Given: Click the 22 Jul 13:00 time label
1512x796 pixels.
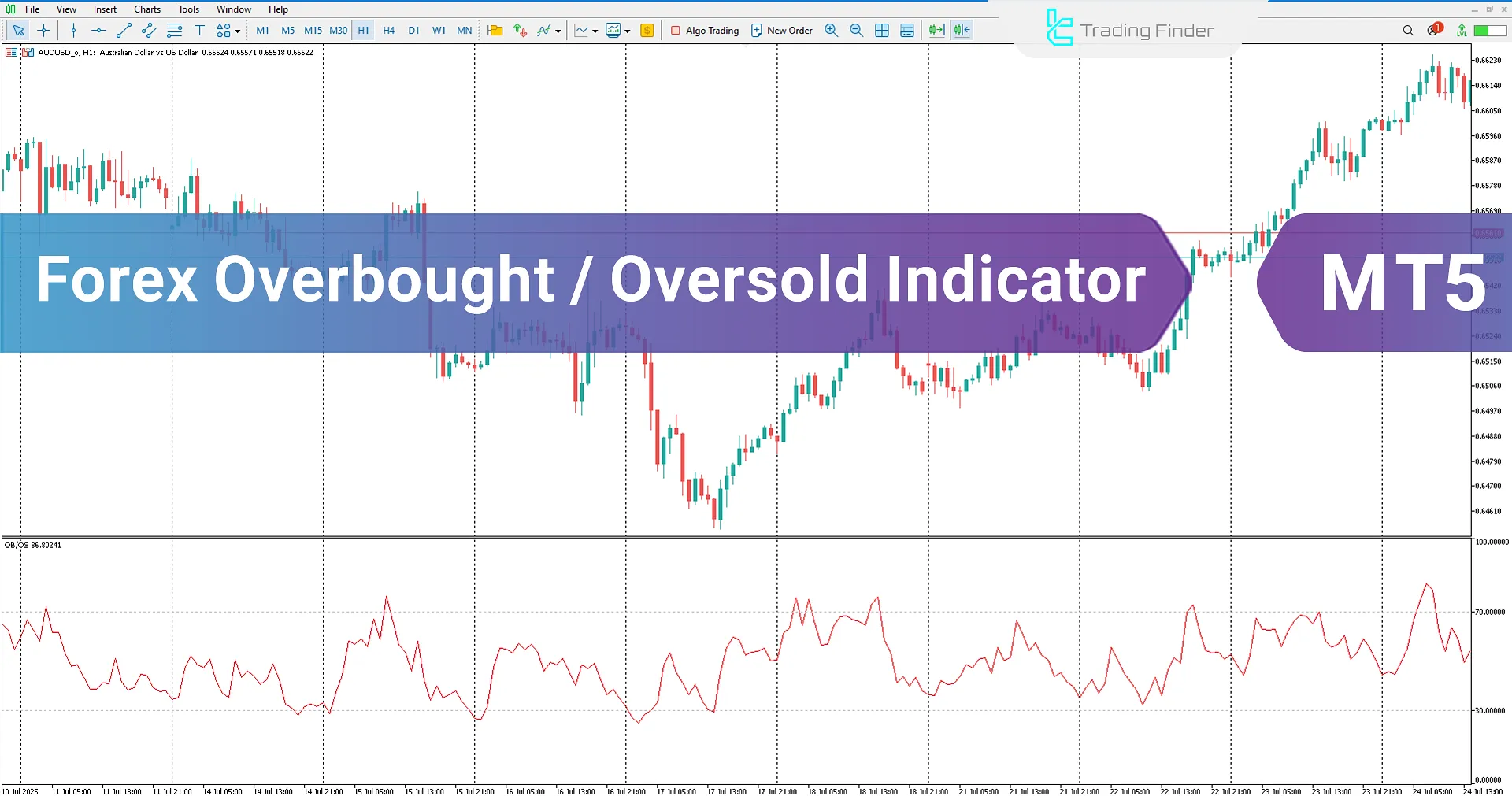Looking at the screenshot, I should (1180, 791).
